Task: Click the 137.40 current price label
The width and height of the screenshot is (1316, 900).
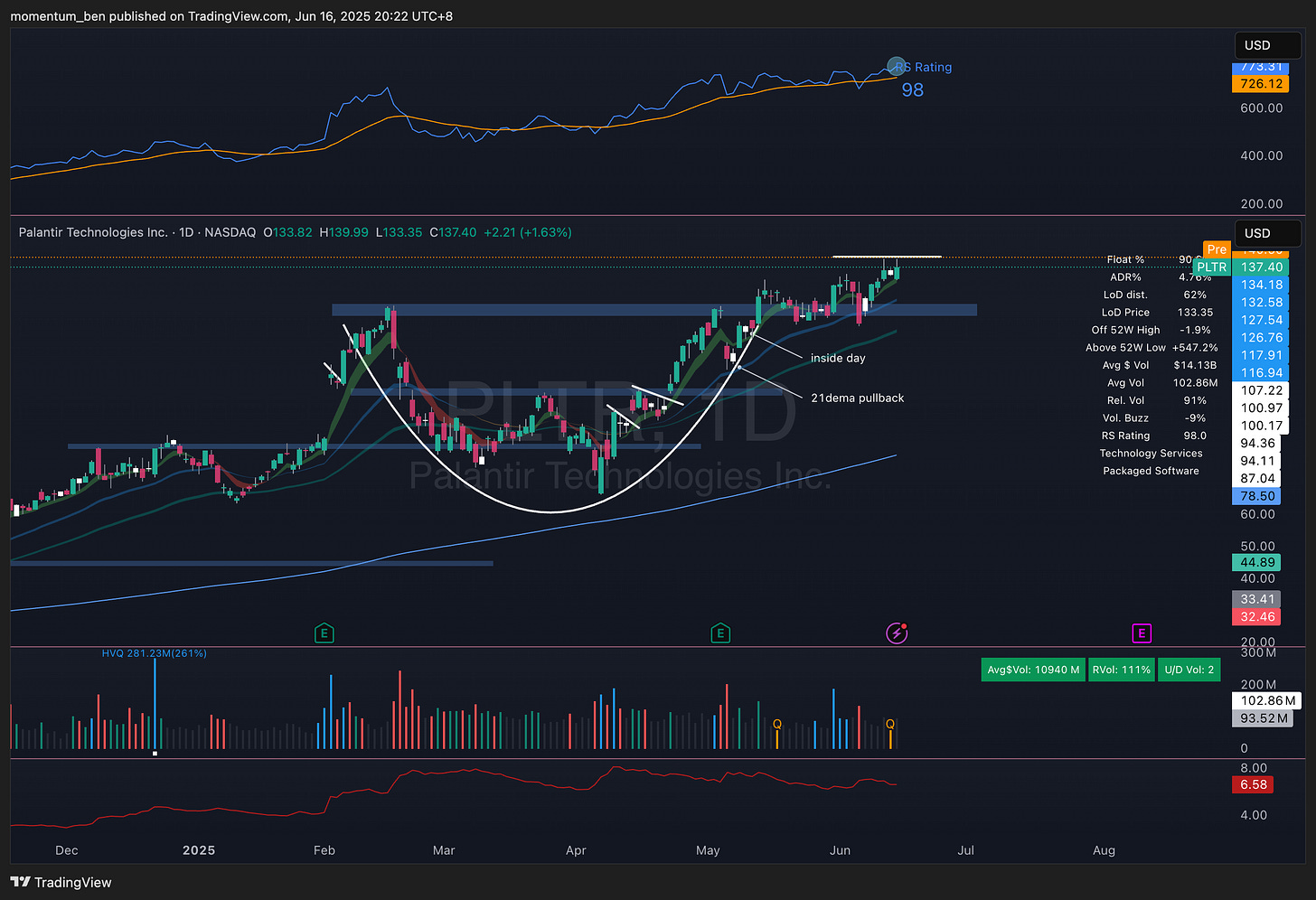Action: tap(1262, 267)
